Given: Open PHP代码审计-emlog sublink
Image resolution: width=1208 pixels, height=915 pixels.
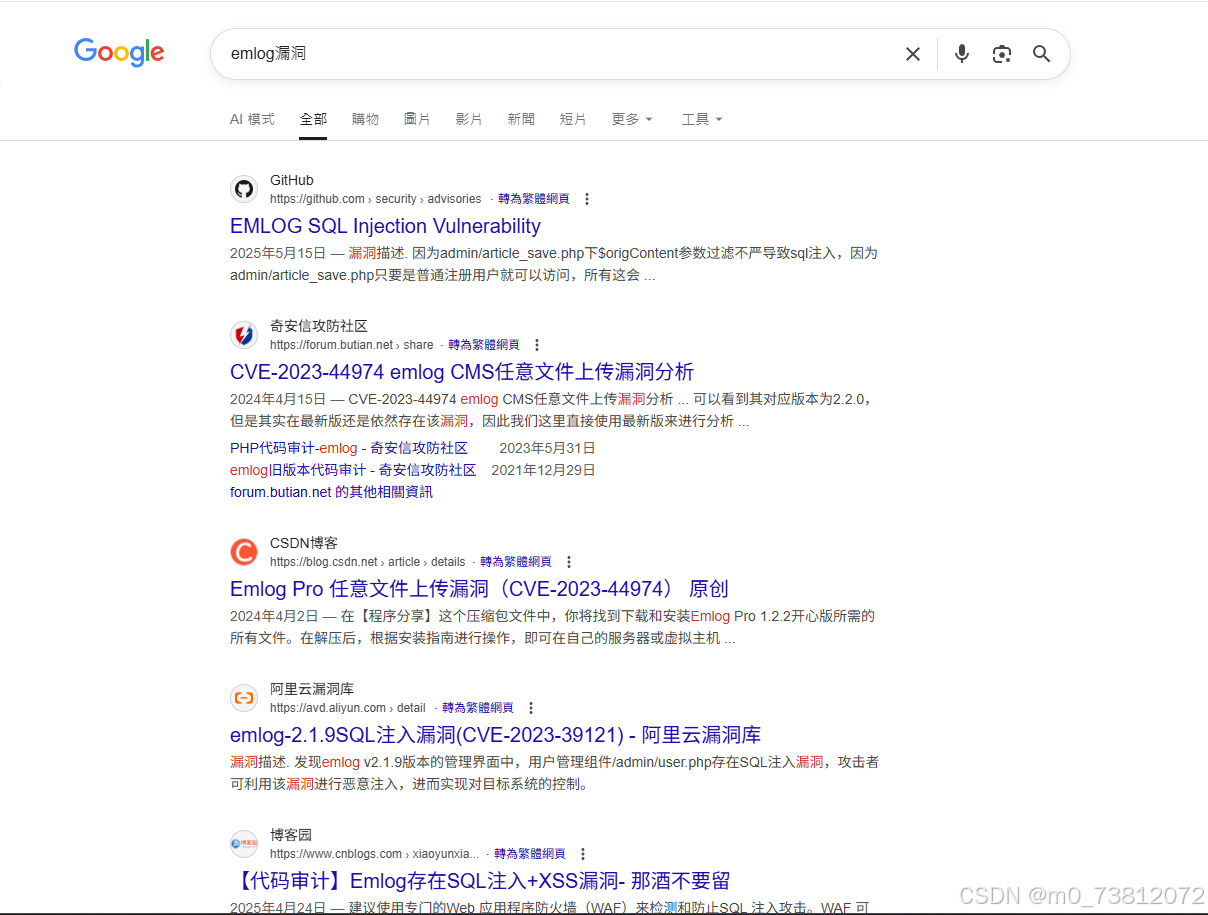Looking at the screenshot, I should [x=349, y=448].
